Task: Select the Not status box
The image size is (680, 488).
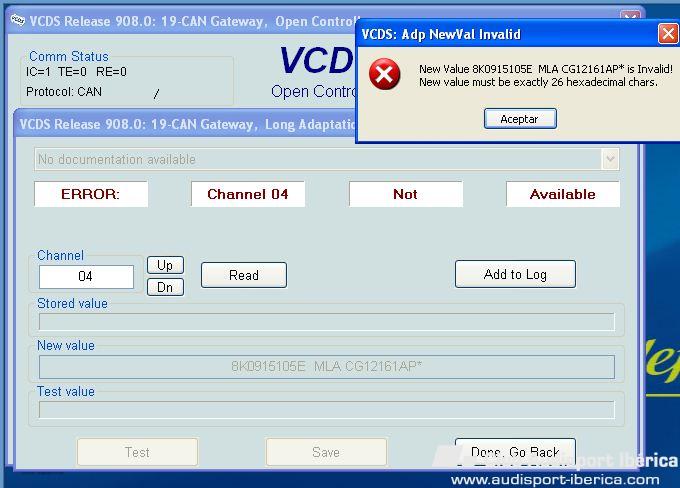Action: point(405,194)
